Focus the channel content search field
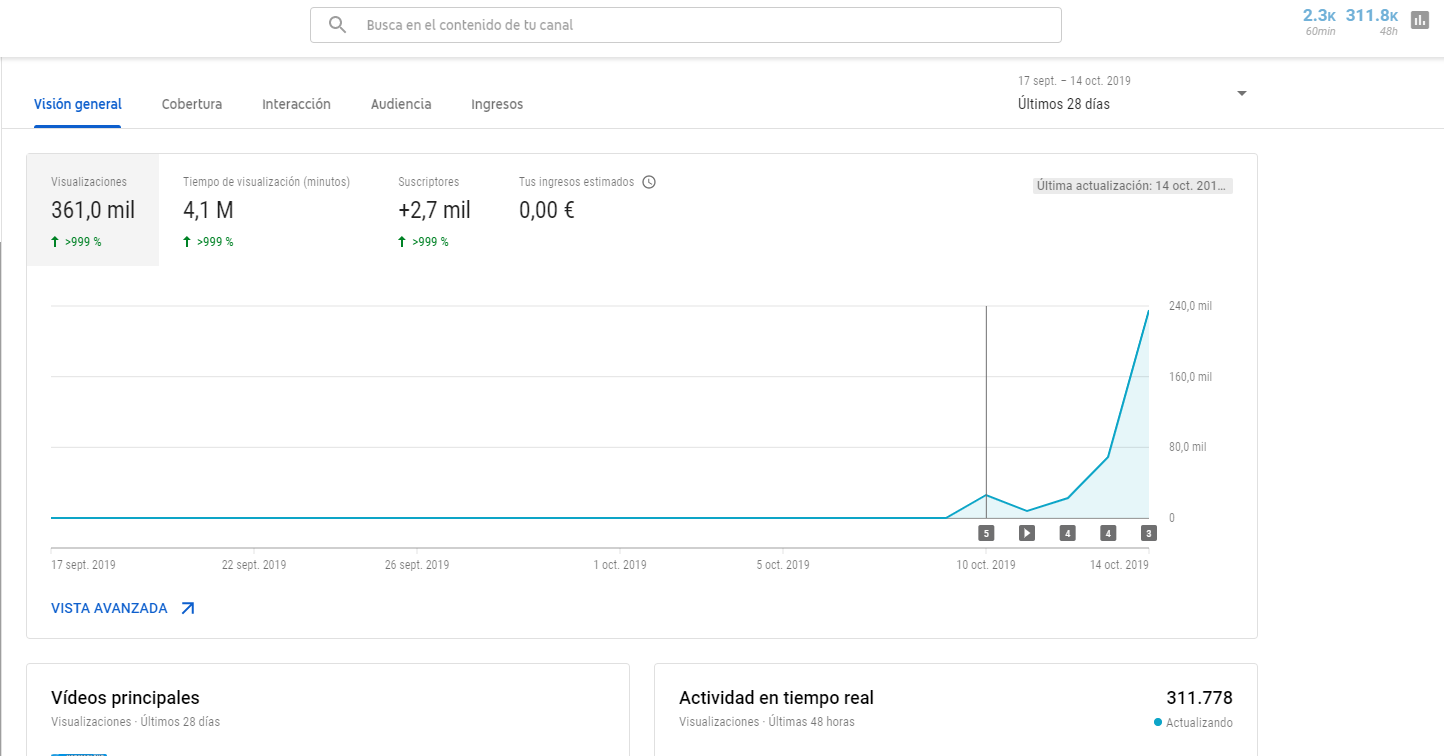This screenshot has height=756, width=1444. tap(700, 25)
